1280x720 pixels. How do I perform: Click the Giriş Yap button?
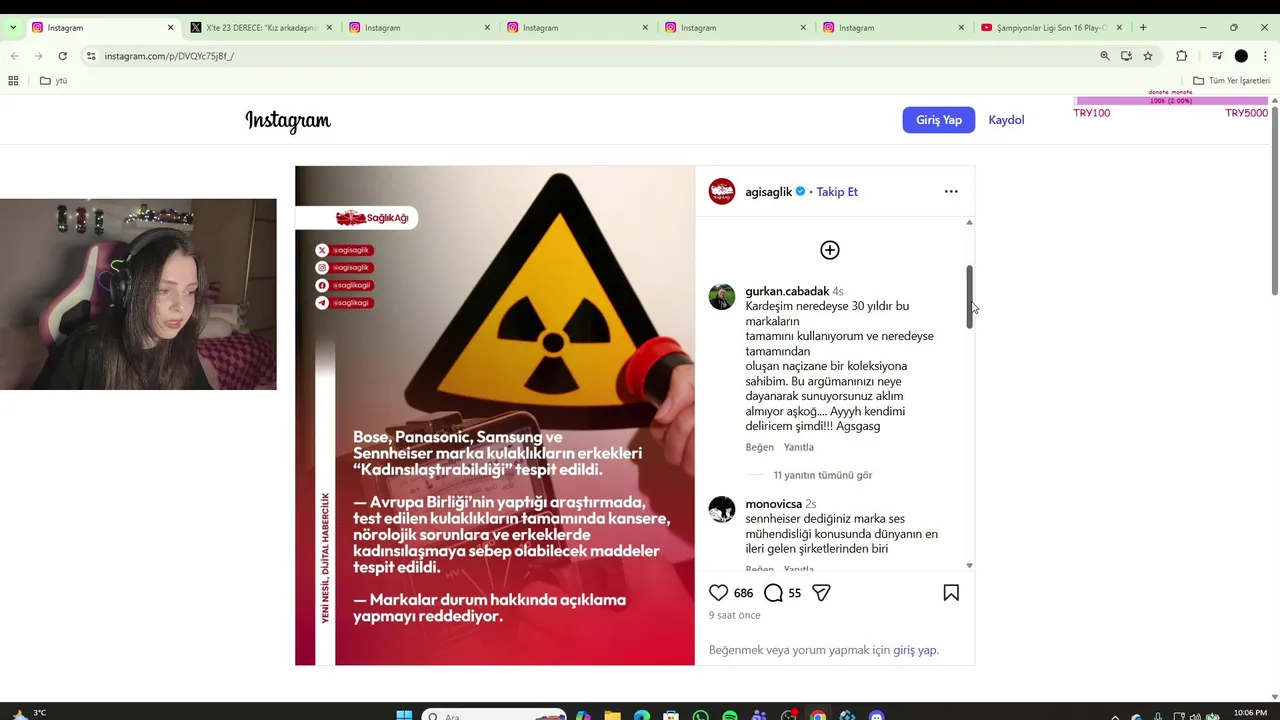[939, 120]
